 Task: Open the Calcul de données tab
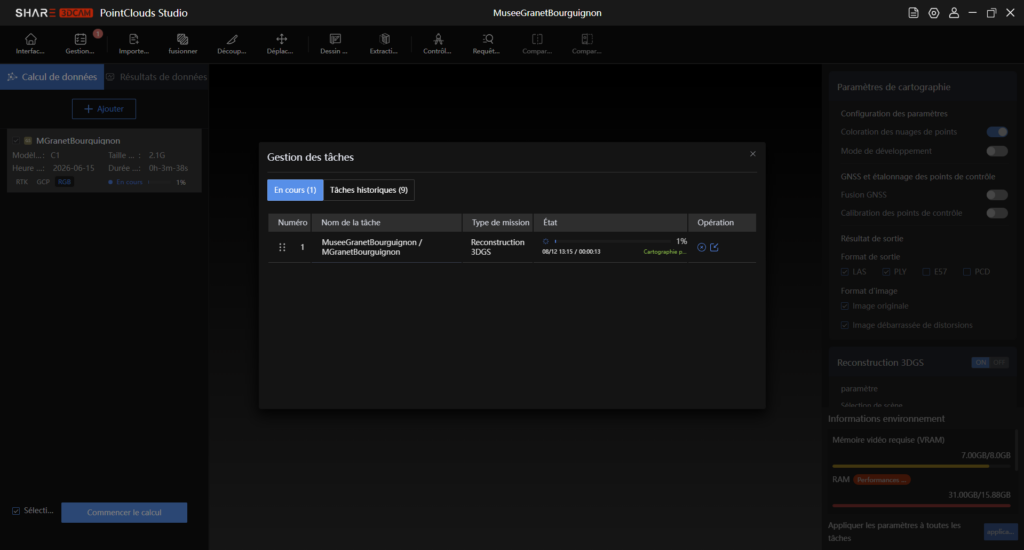pos(52,77)
